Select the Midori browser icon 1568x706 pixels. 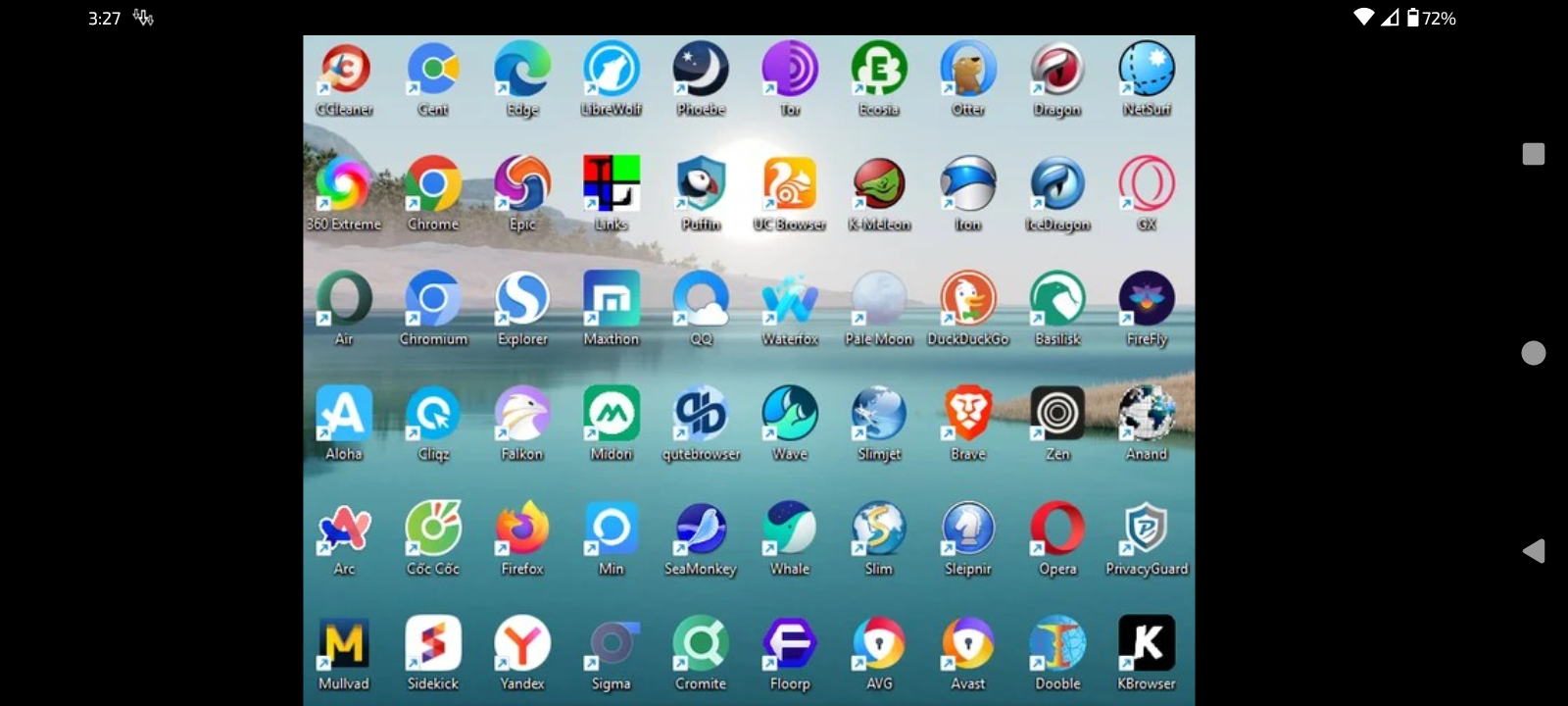tap(612, 413)
